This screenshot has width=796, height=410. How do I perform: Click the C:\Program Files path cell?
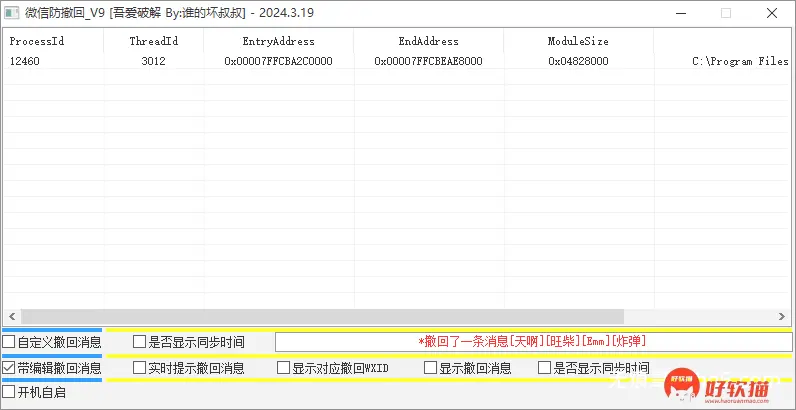[x=740, y=61]
